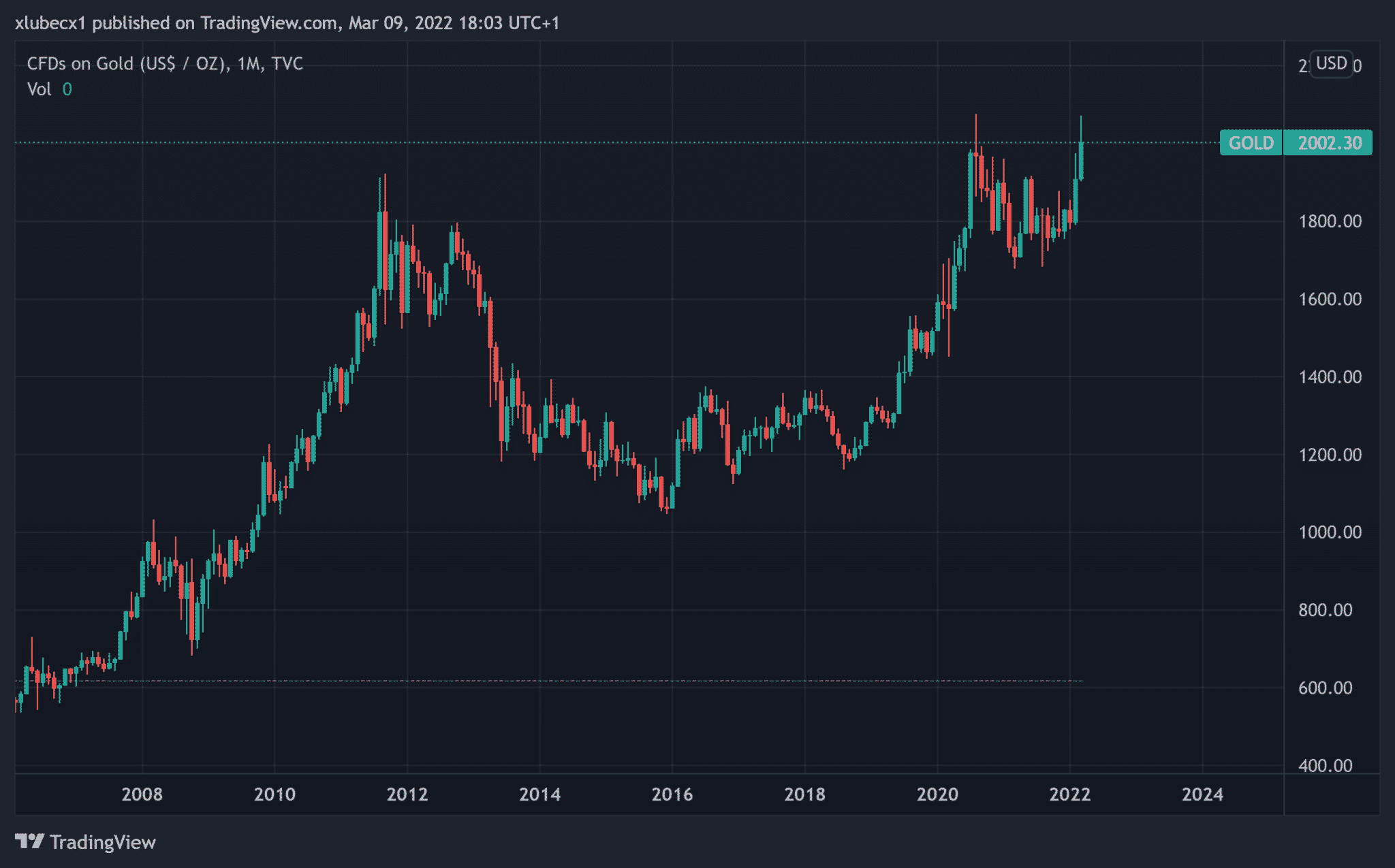The image size is (1395, 868).
Task: Click the TradingView logo icon
Action: point(29,842)
